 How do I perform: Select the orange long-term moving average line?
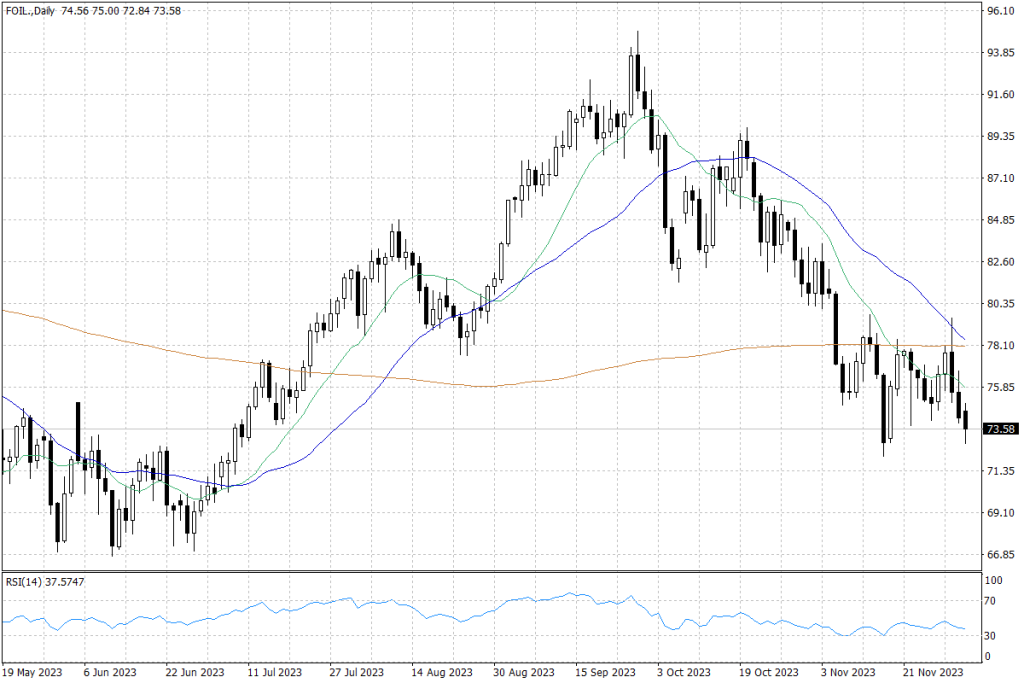point(150,338)
